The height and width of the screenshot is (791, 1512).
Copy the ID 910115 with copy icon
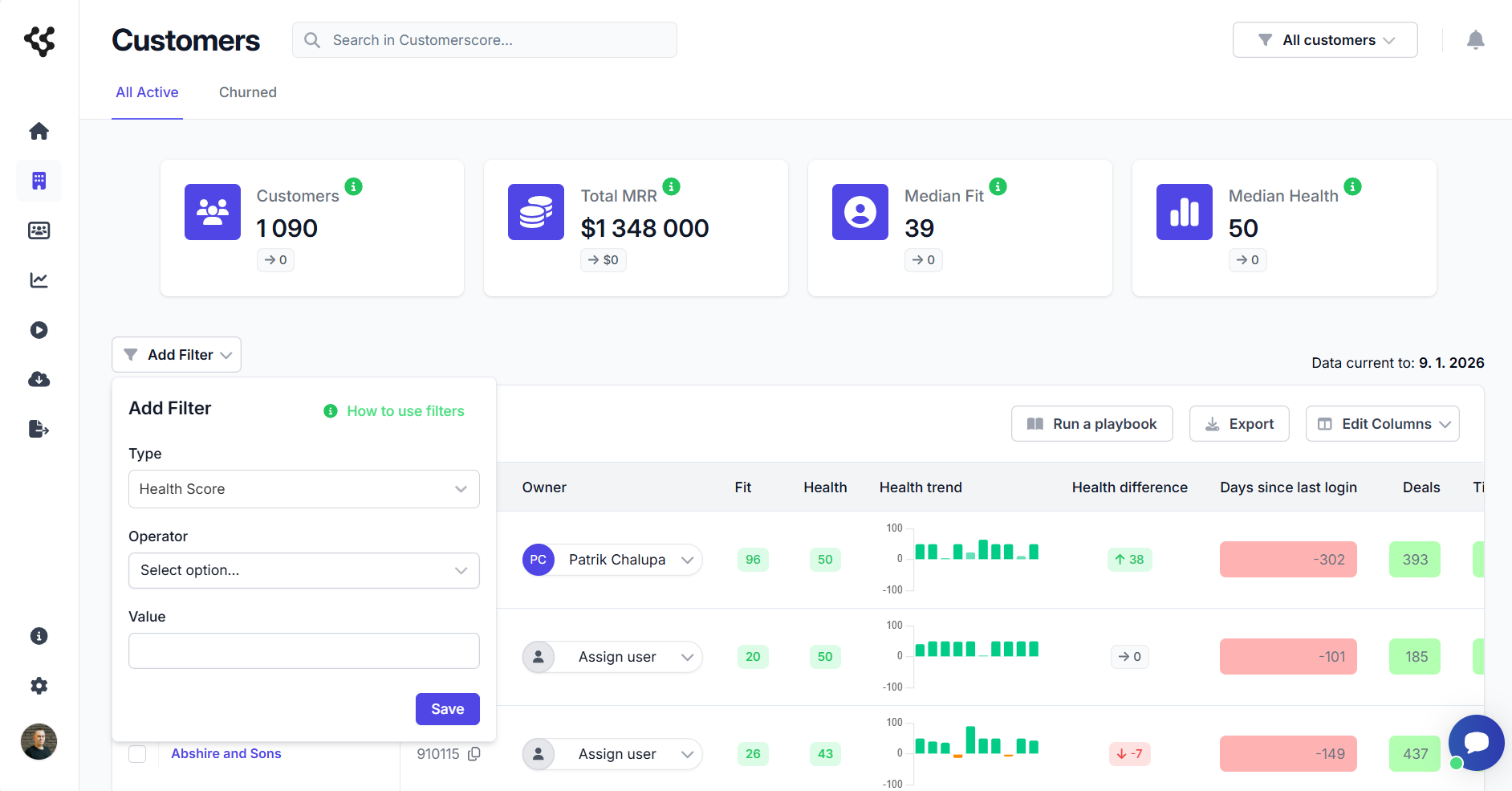pyautogui.click(x=474, y=754)
